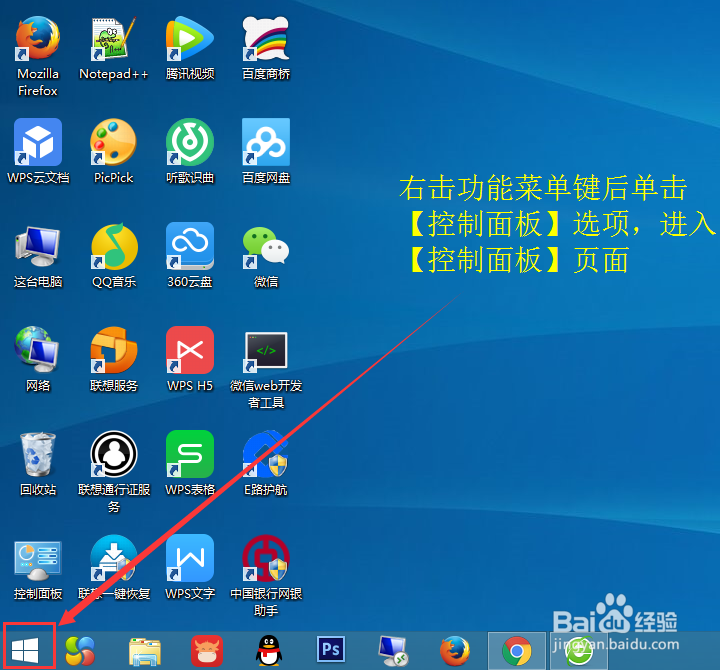Launch Photoshop from the taskbar

tap(331, 649)
